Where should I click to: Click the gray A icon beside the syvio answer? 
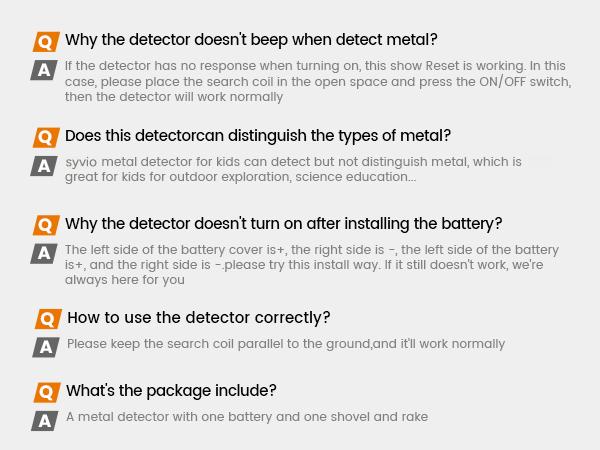[x=44, y=165]
